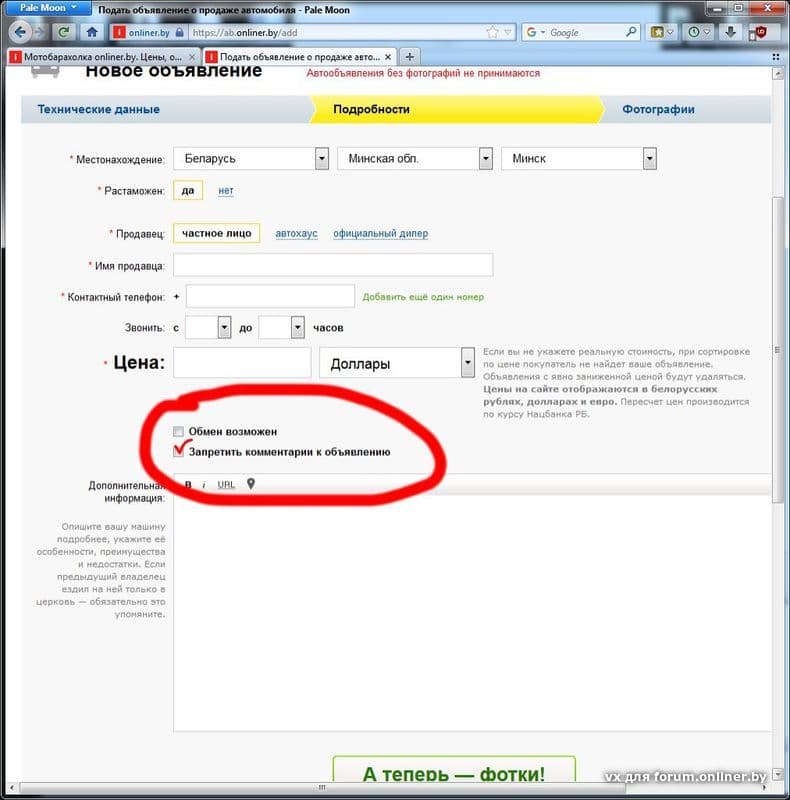Click the 'А теперь — фотки!' button
790x800 pixels.
[454, 771]
